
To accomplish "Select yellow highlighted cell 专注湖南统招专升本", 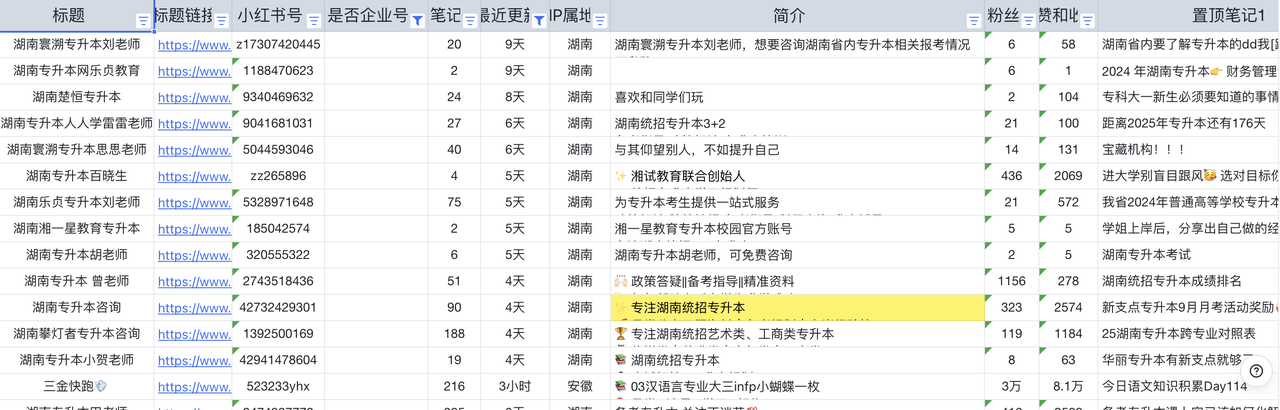I will 798,307.
